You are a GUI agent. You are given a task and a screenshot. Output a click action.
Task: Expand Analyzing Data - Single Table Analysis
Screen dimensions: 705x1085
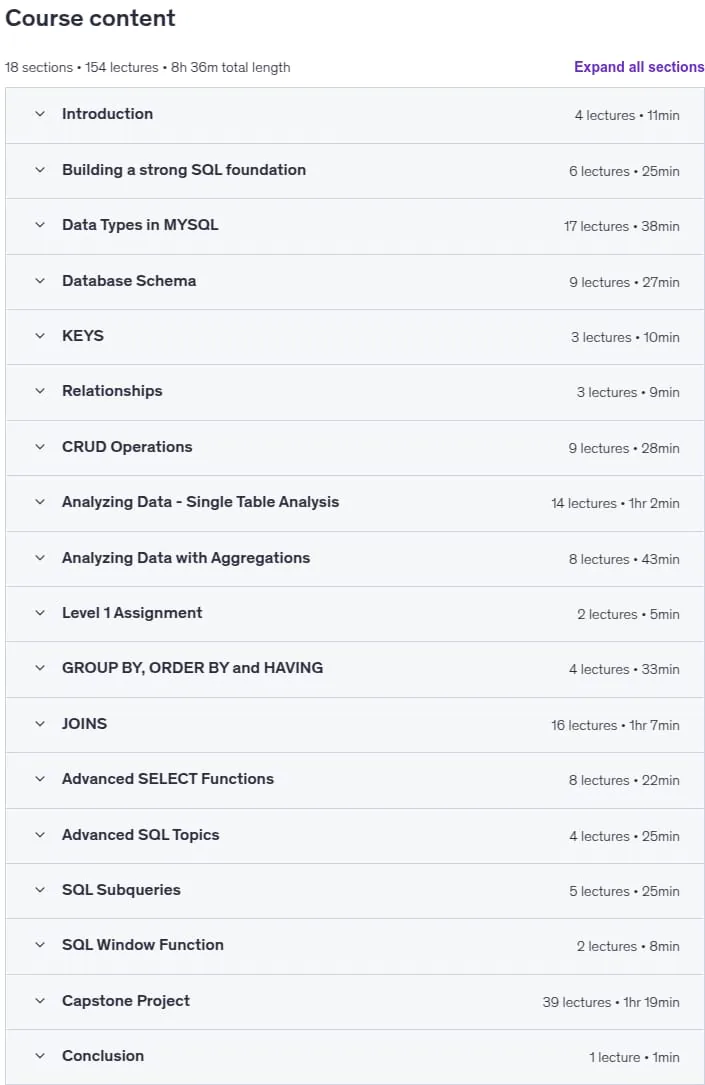coord(355,502)
